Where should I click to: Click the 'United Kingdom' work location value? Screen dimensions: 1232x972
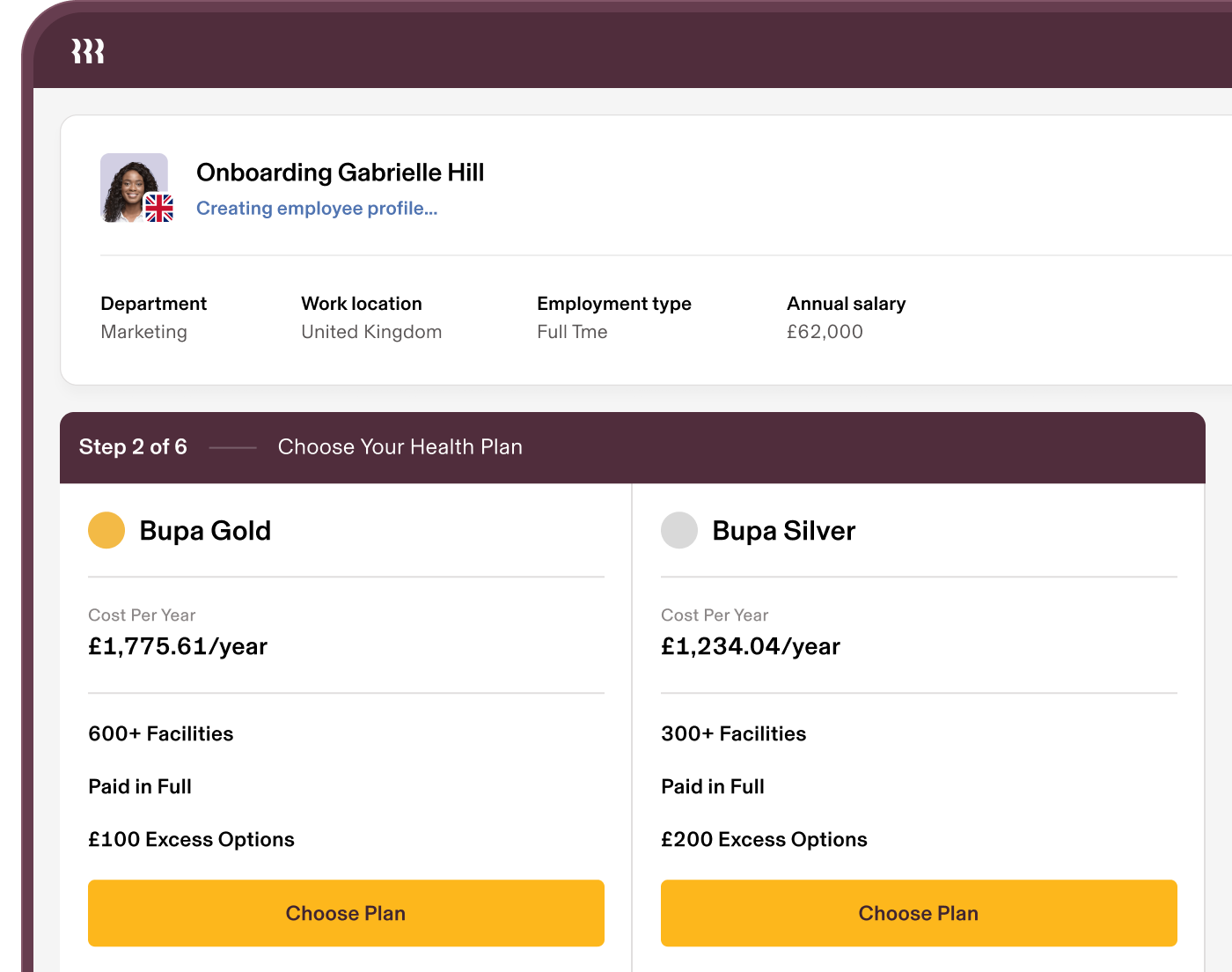(371, 332)
